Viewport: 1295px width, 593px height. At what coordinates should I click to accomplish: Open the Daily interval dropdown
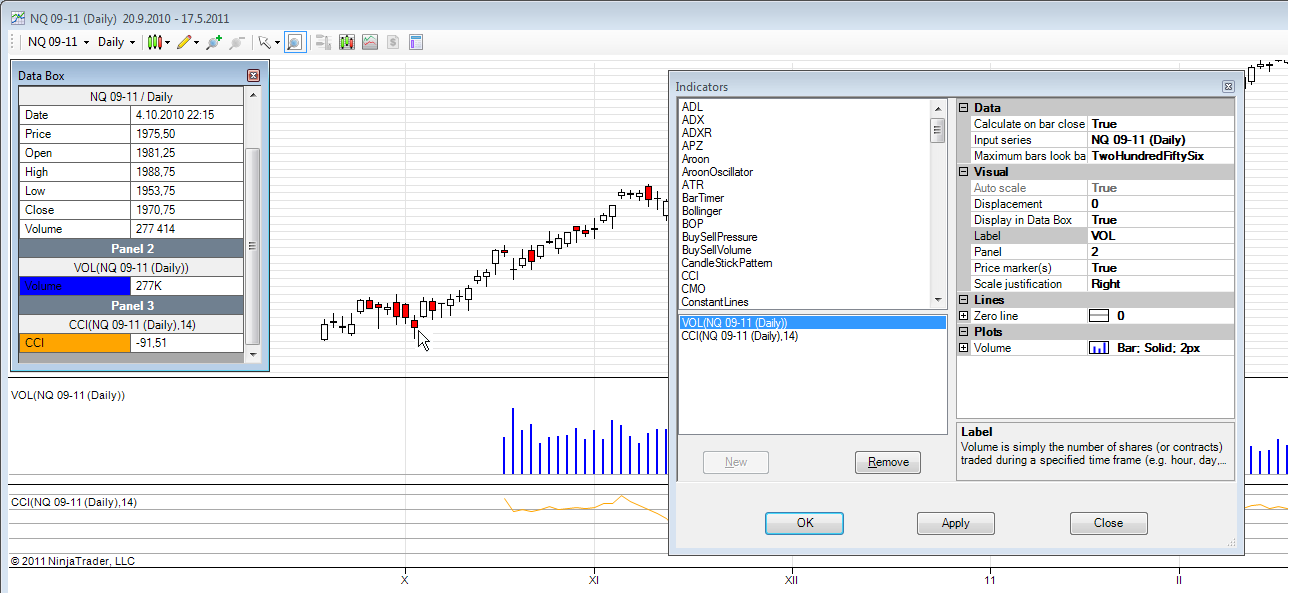(x=116, y=42)
